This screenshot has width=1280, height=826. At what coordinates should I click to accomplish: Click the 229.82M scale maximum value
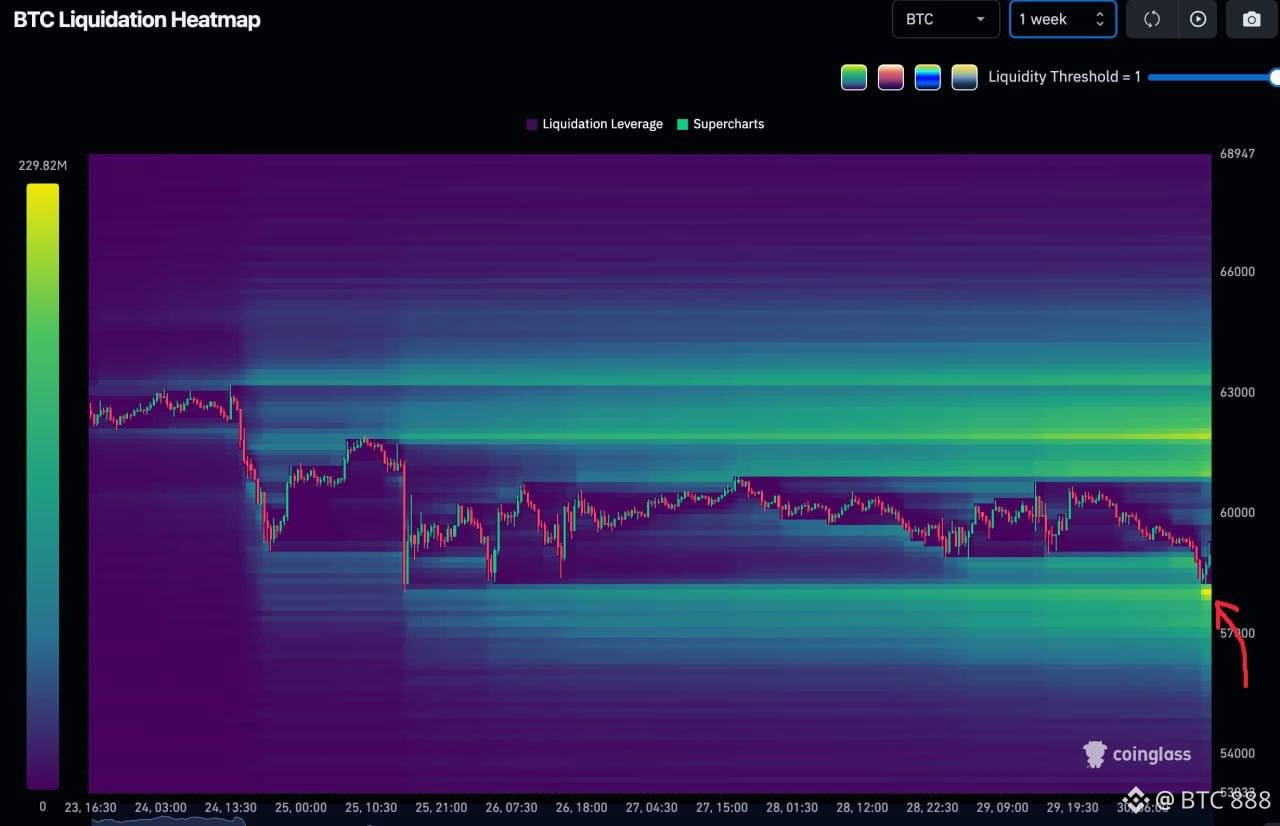coord(42,165)
